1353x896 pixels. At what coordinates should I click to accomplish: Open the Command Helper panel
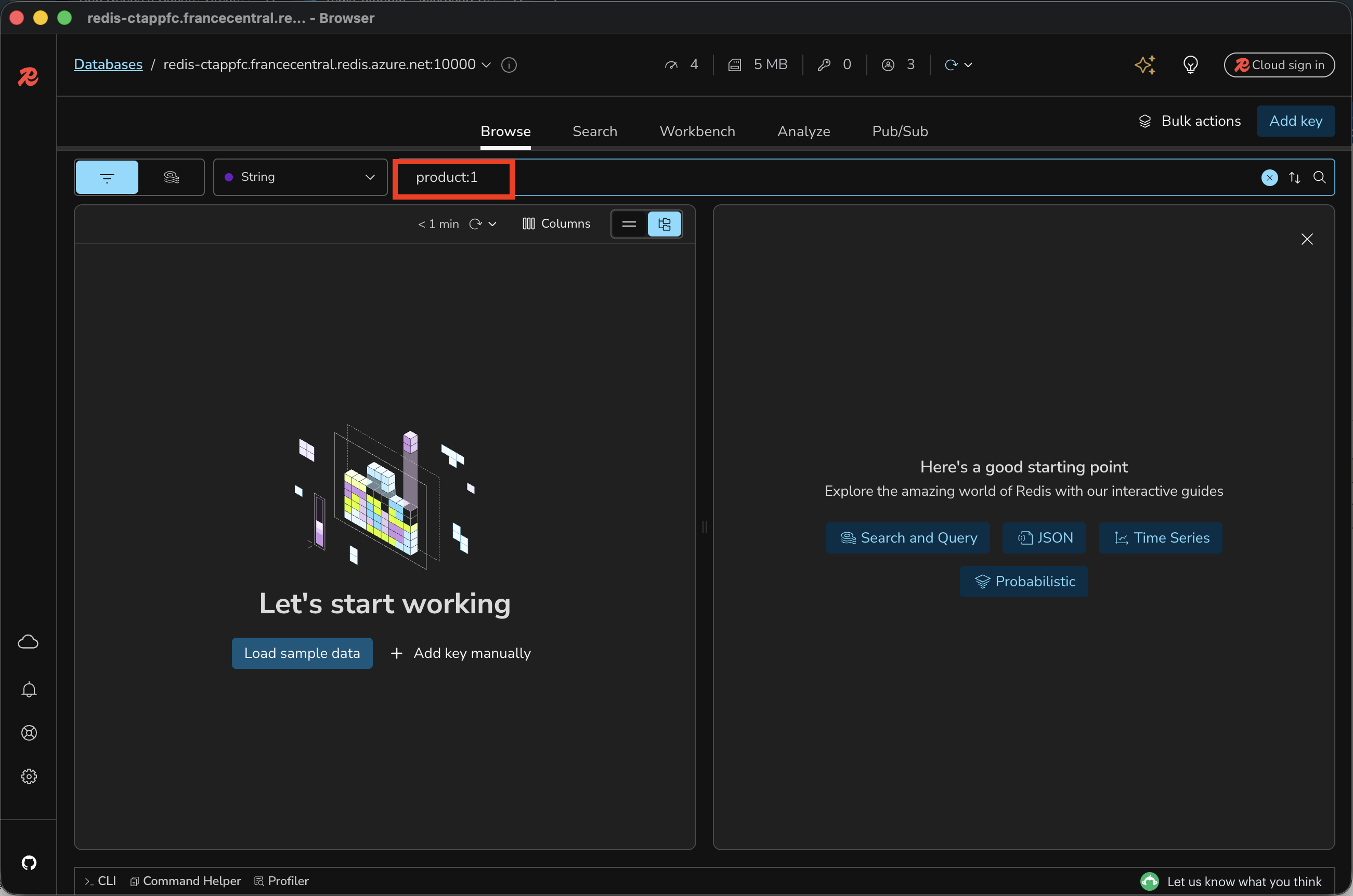pyautogui.click(x=186, y=880)
